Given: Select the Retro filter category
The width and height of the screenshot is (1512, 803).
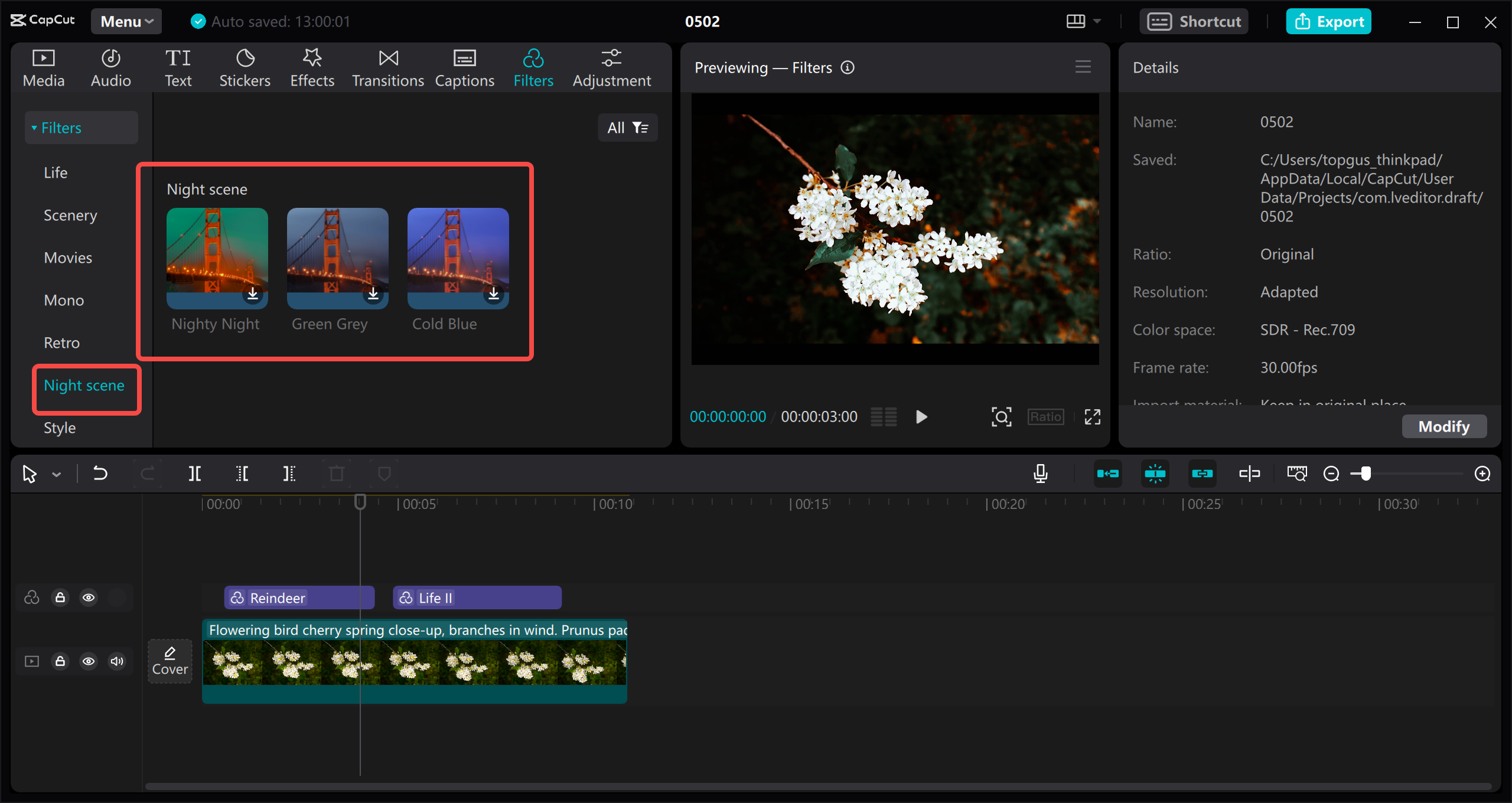Looking at the screenshot, I should click(x=61, y=342).
